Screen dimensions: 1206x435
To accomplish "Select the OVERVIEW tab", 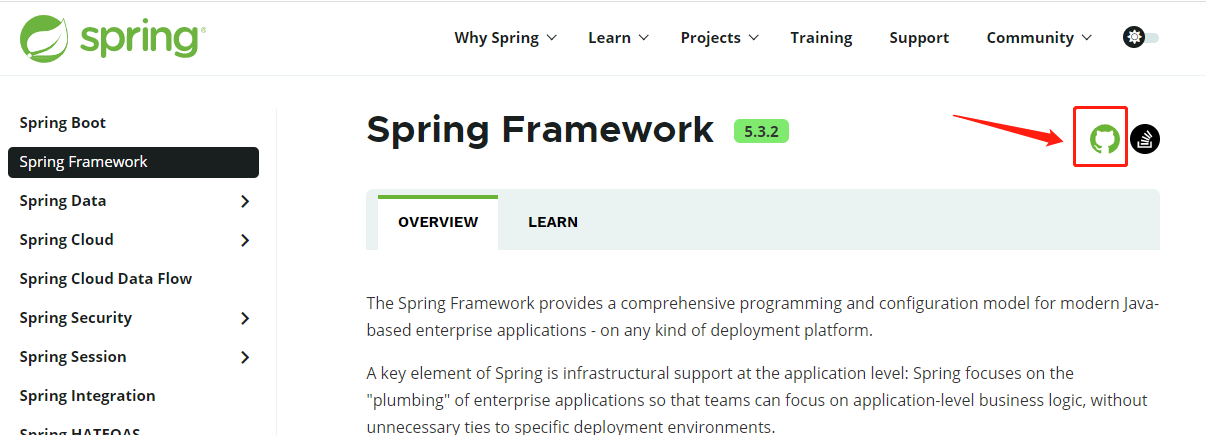I will [x=438, y=222].
